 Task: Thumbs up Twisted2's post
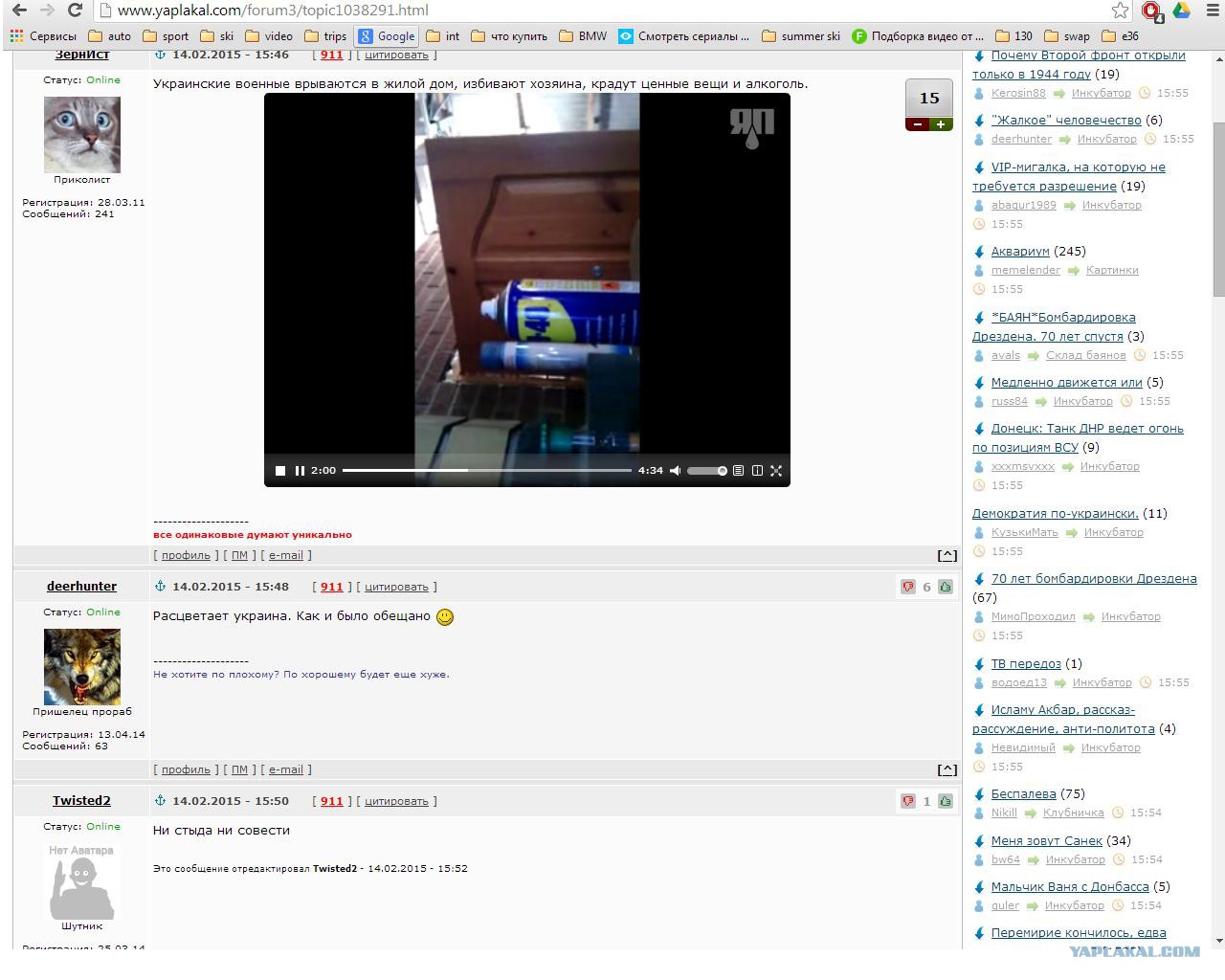click(946, 801)
